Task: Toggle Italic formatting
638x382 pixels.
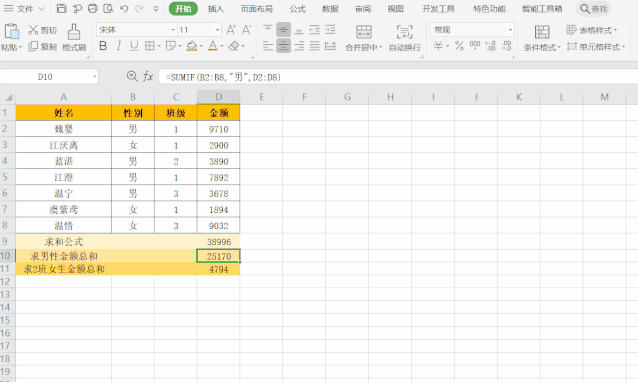Action: point(118,46)
